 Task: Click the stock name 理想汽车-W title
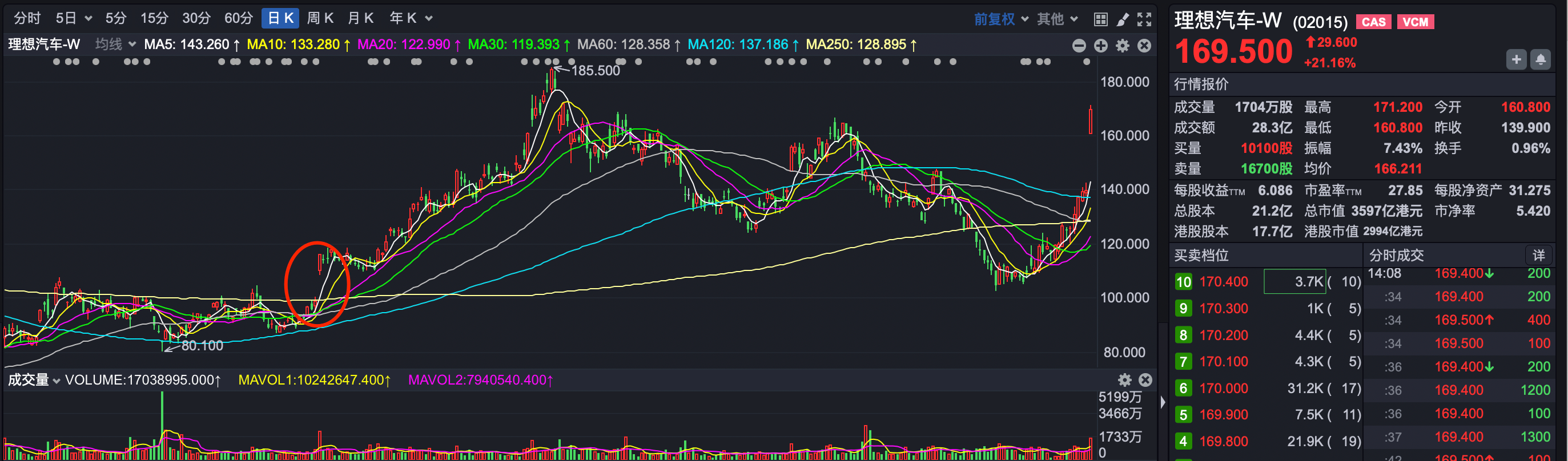point(1228,20)
